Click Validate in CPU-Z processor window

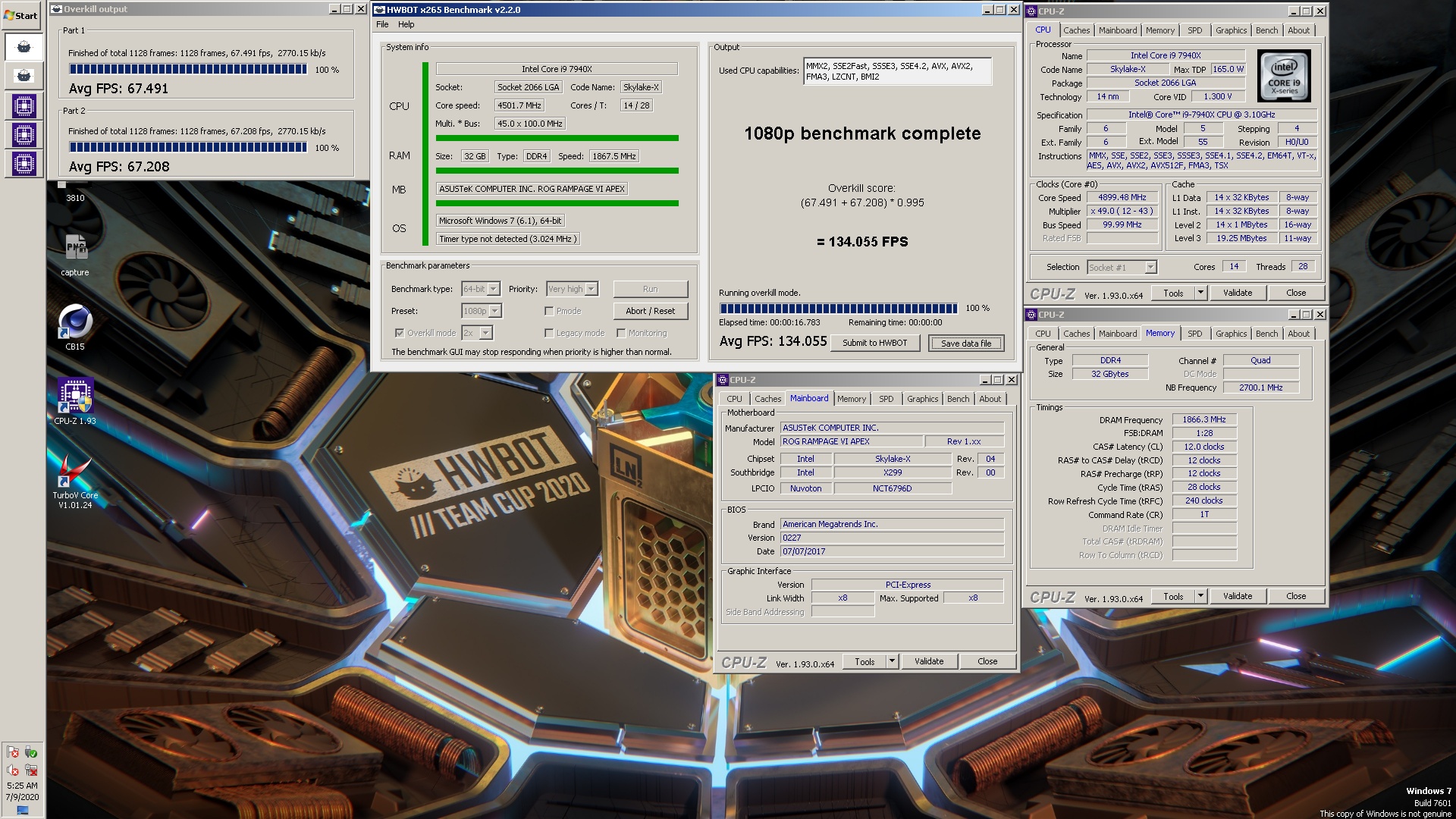pyautogui.click(x=1238, y=293)
